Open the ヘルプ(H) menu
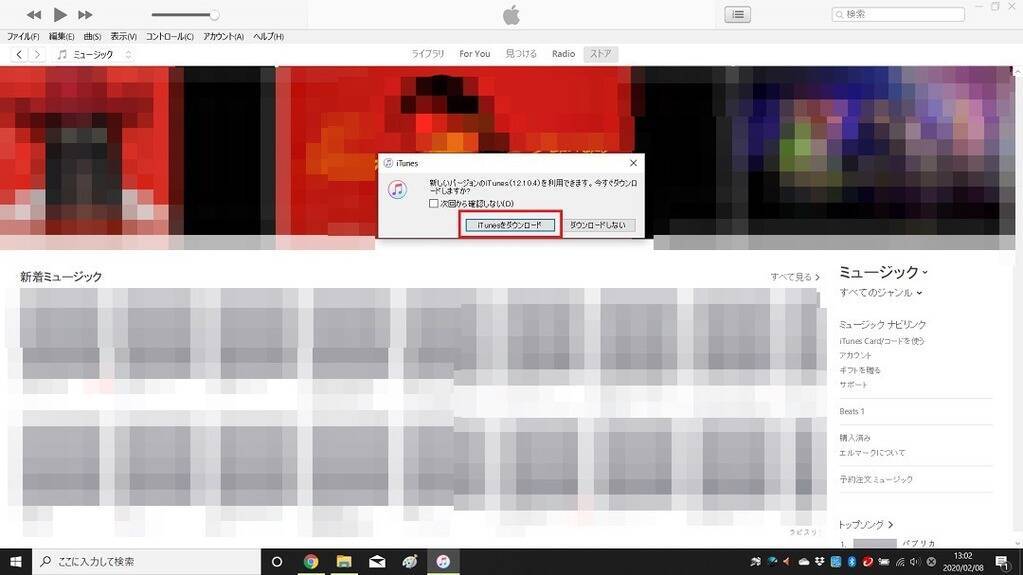This screenshot has height=575, width=1023. [x=268, y=37]
